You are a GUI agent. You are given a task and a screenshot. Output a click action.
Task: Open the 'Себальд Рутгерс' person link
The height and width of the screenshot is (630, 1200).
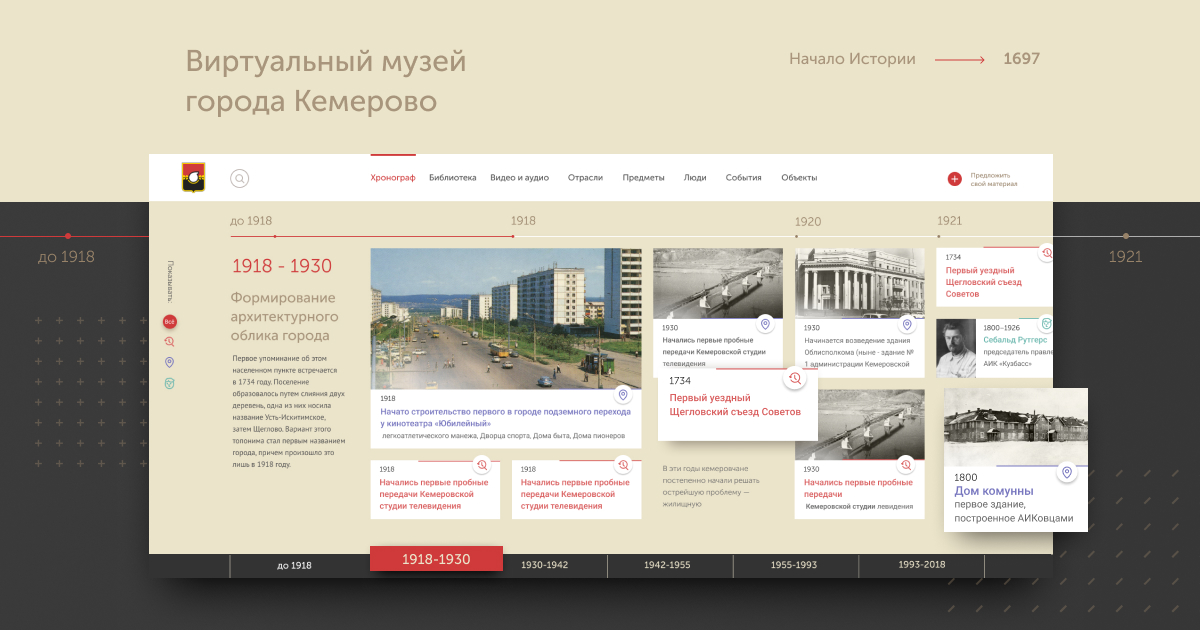tap(1017, 340)
